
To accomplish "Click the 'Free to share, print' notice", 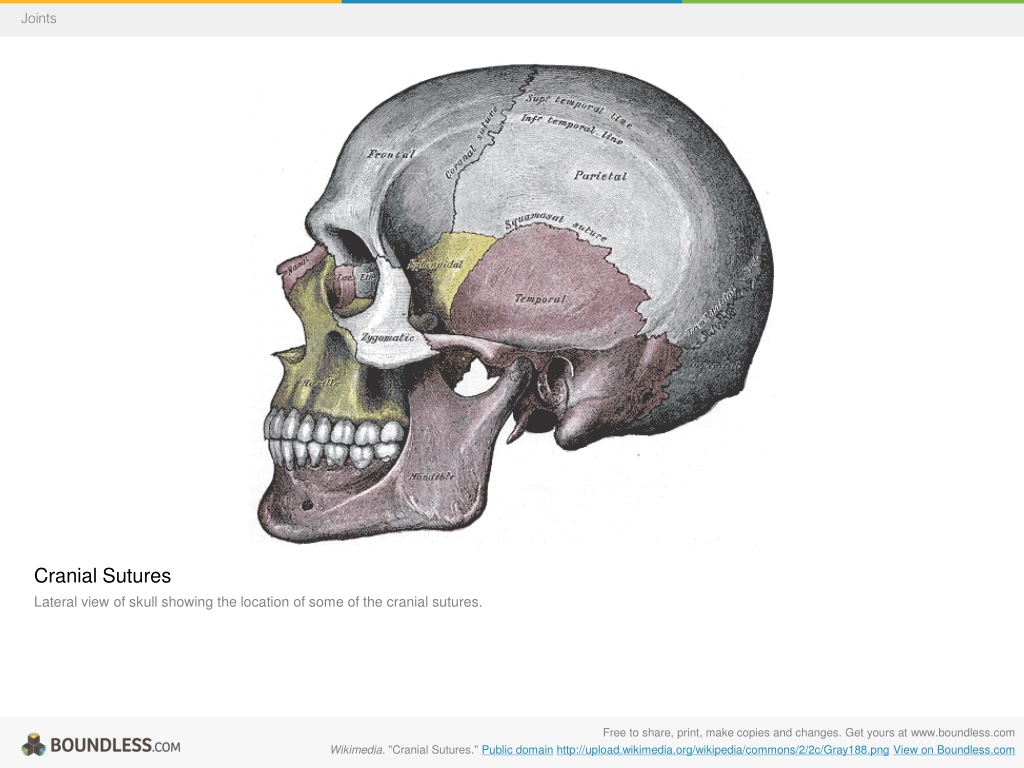I will click(808, 733).
